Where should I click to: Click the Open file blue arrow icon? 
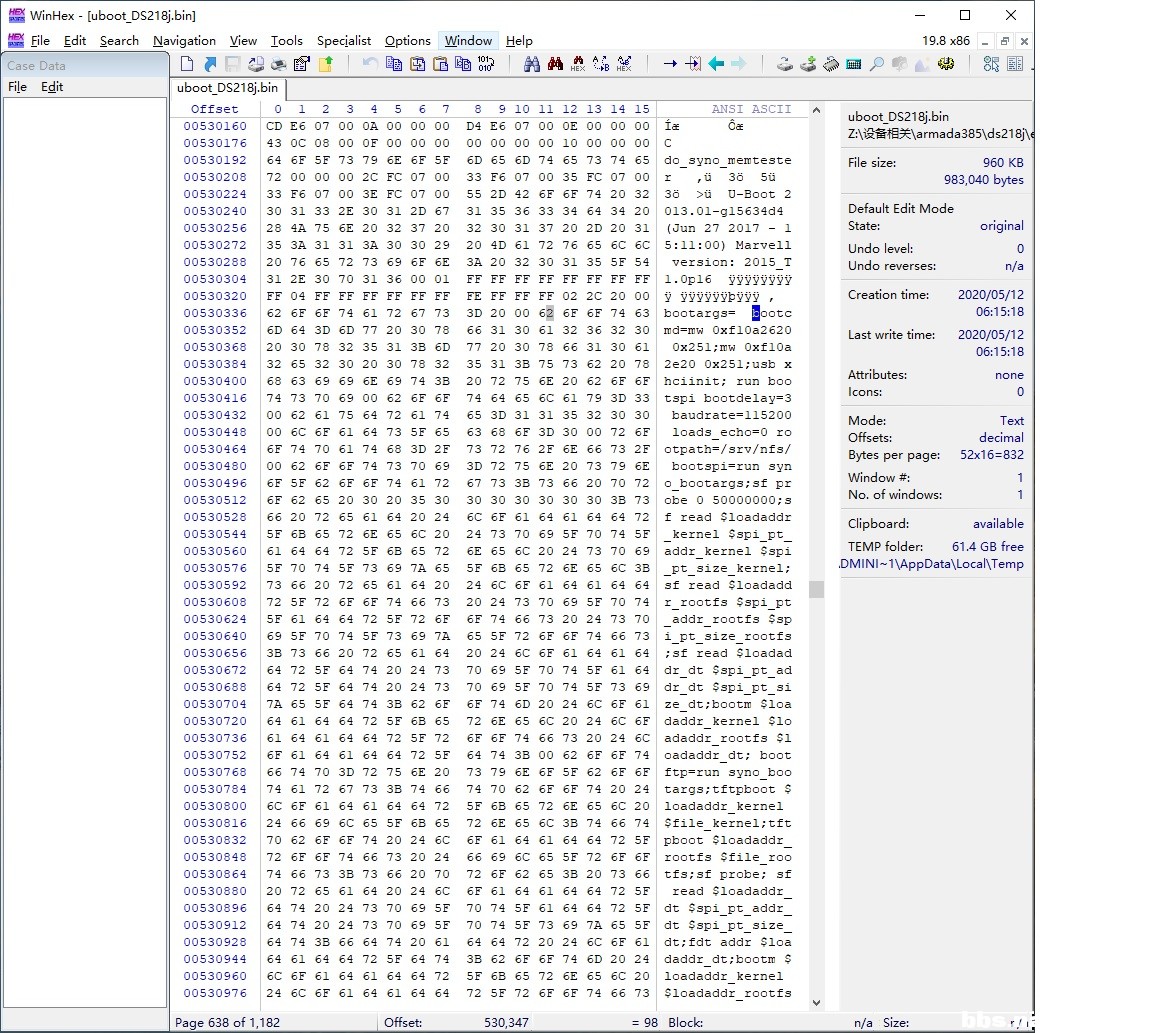(x=210, y=65)
